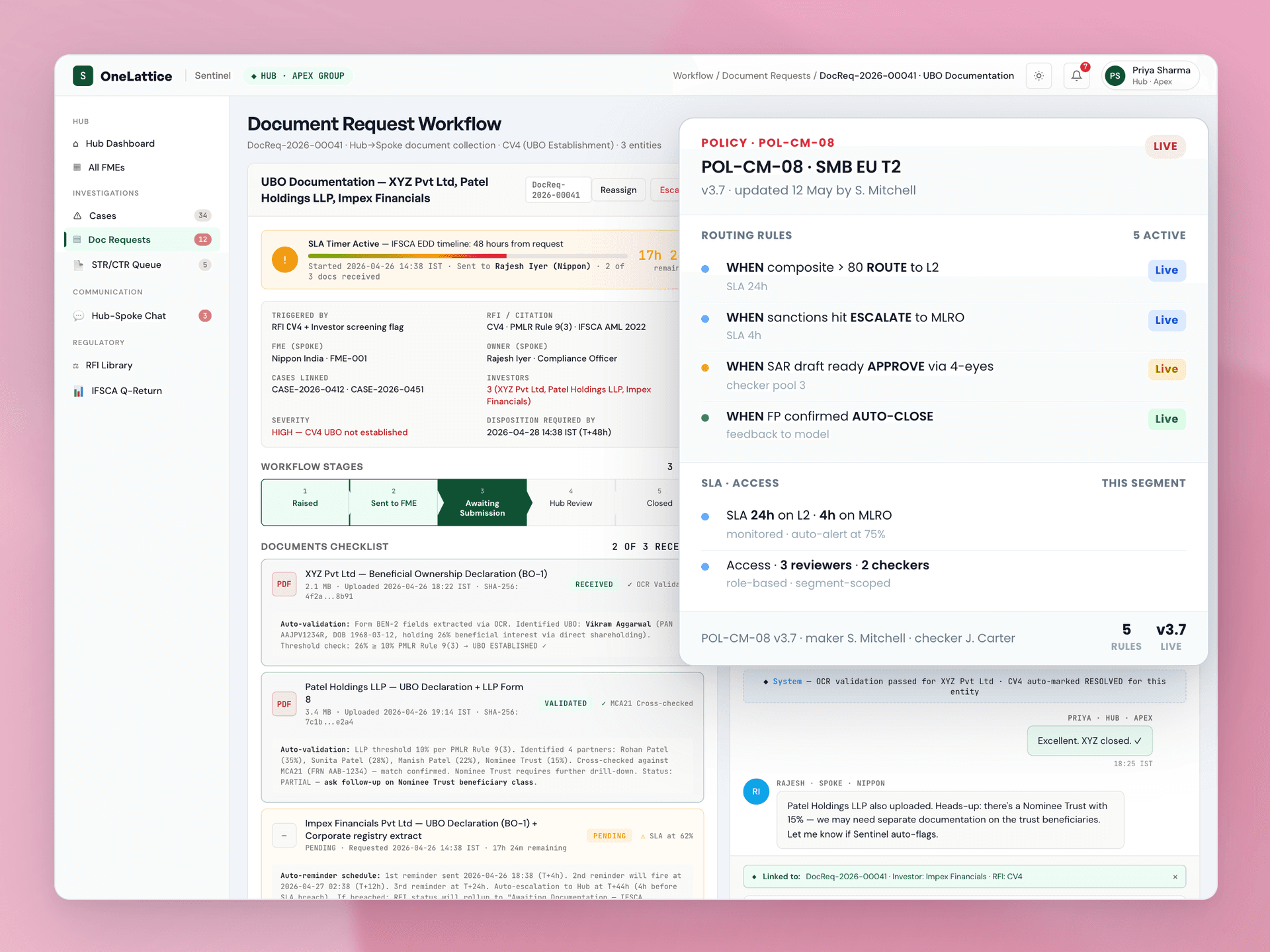This screenshot has height=952, width=1270.
Task: Toggle the light/dark theme sun icon
Action: 1038,76
